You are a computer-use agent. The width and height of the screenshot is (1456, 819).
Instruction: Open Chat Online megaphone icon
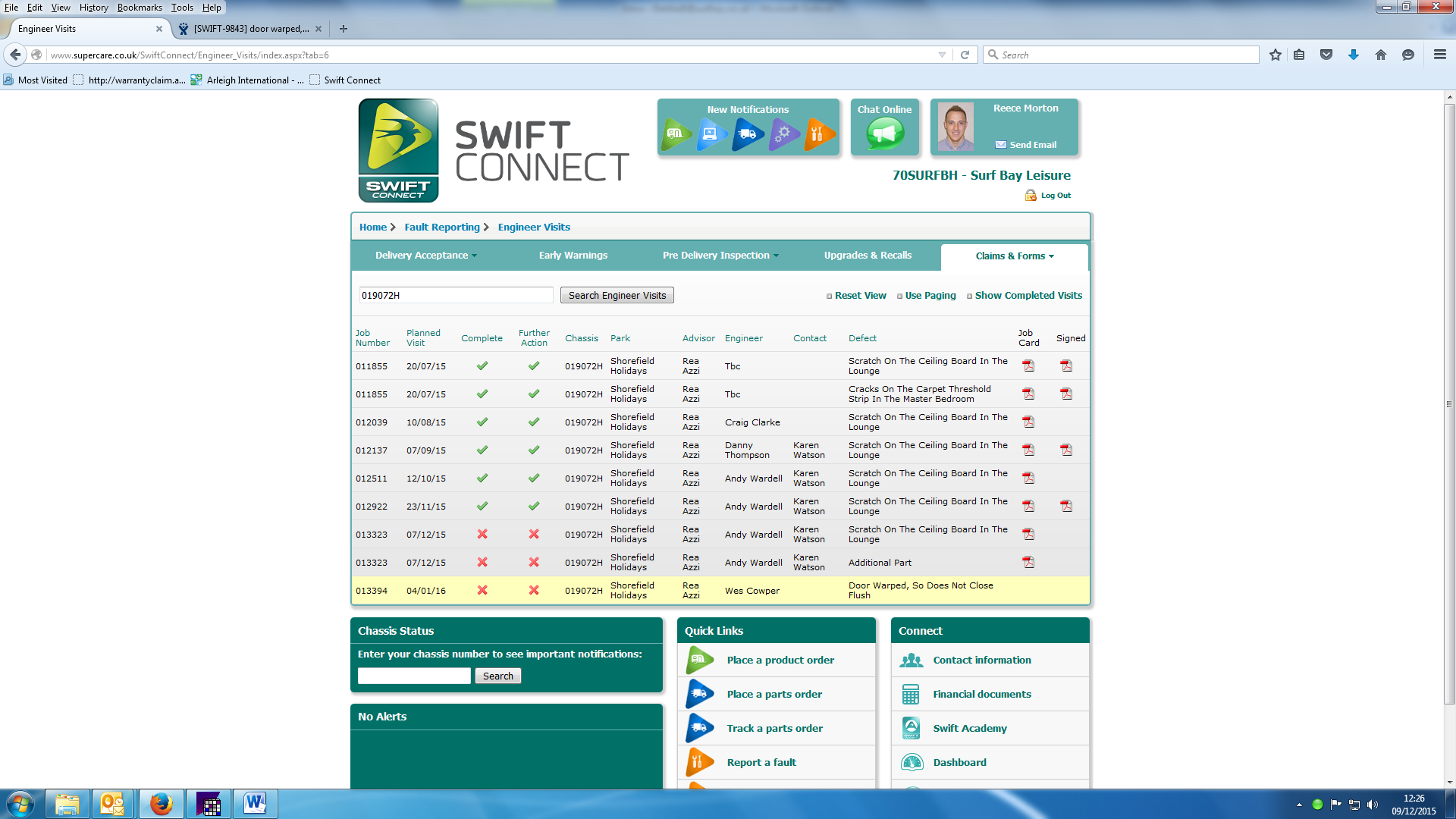(x=884, y=134)
